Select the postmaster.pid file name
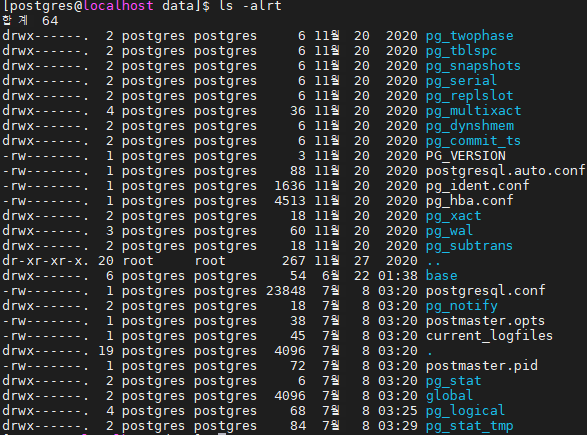587x435 pixels. click(481, 366)
